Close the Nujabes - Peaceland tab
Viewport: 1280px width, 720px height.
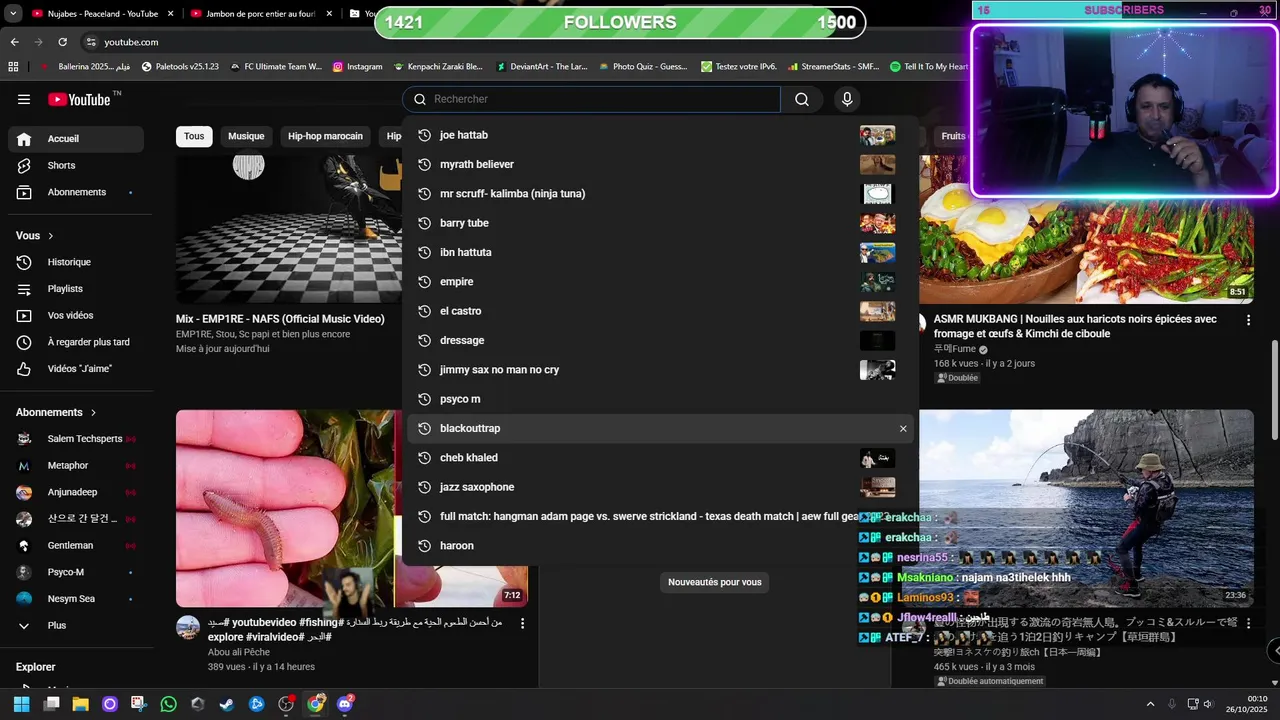coord(170,14)
